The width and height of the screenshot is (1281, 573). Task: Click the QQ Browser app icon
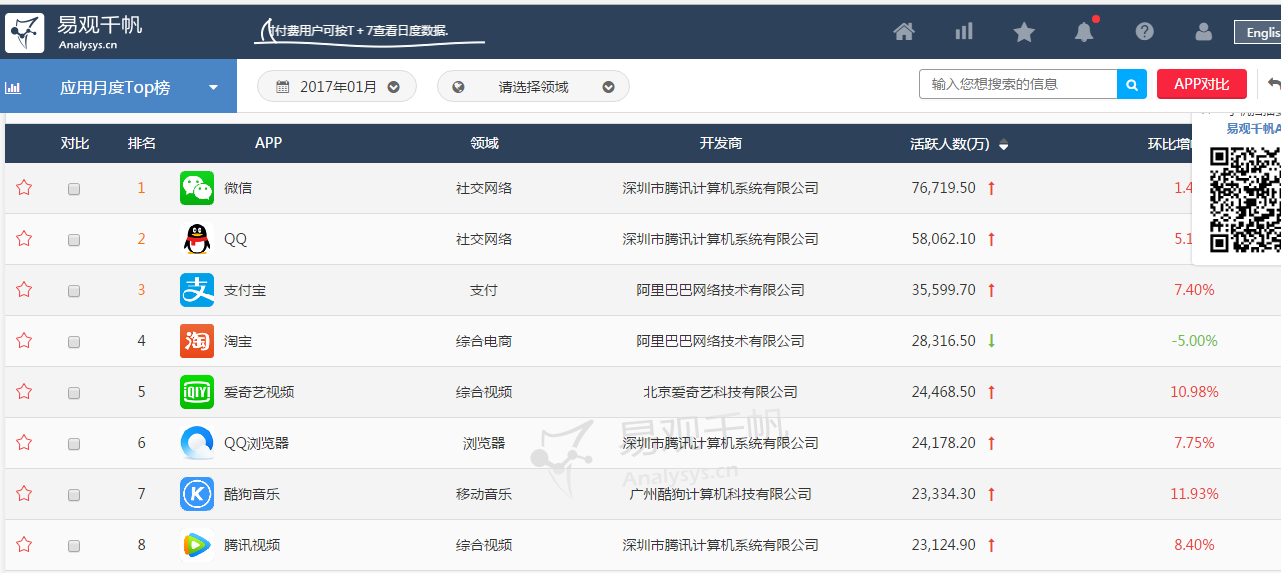click(197, 443)
